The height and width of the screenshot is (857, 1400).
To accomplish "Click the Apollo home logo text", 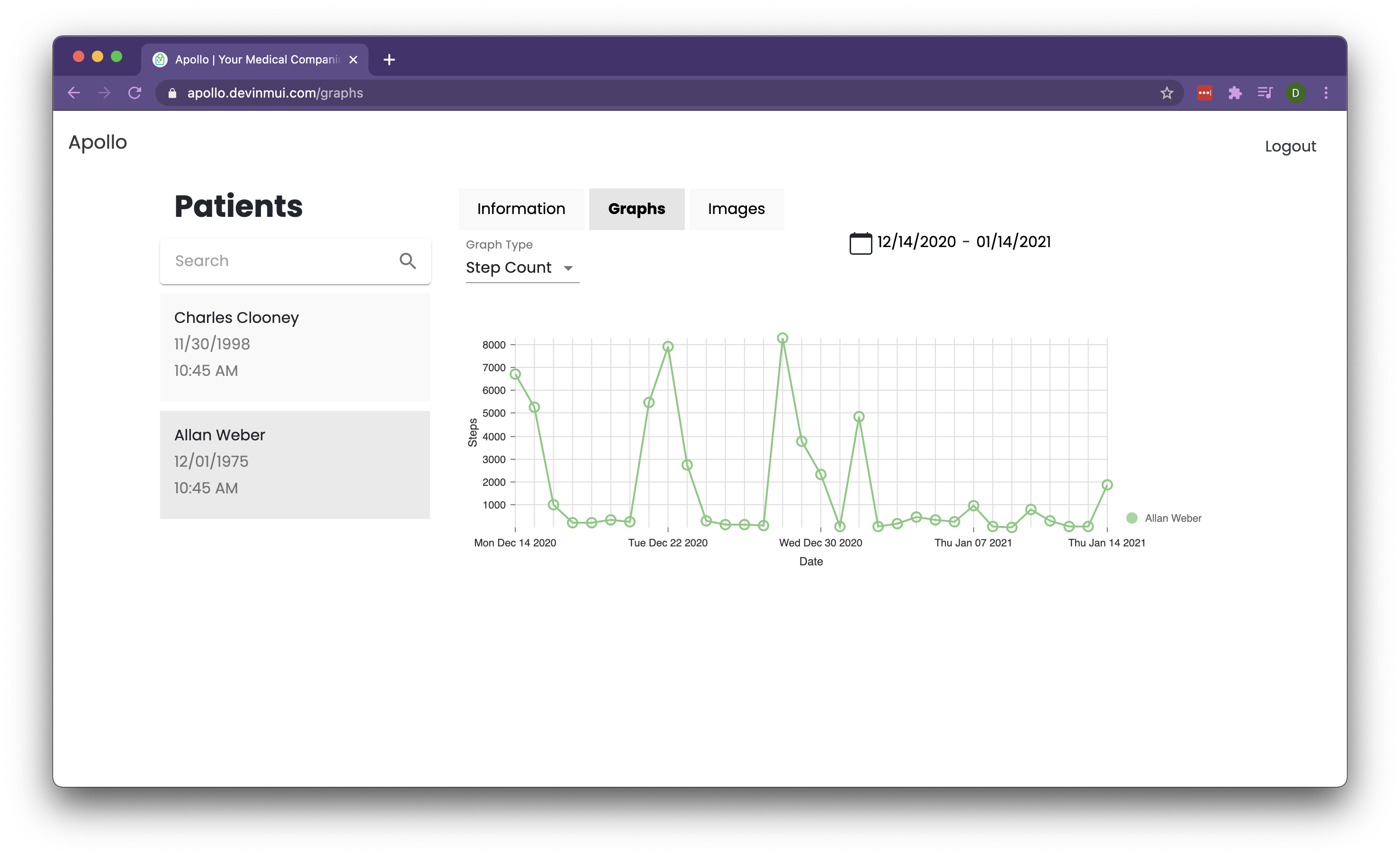I will [98, 142].
